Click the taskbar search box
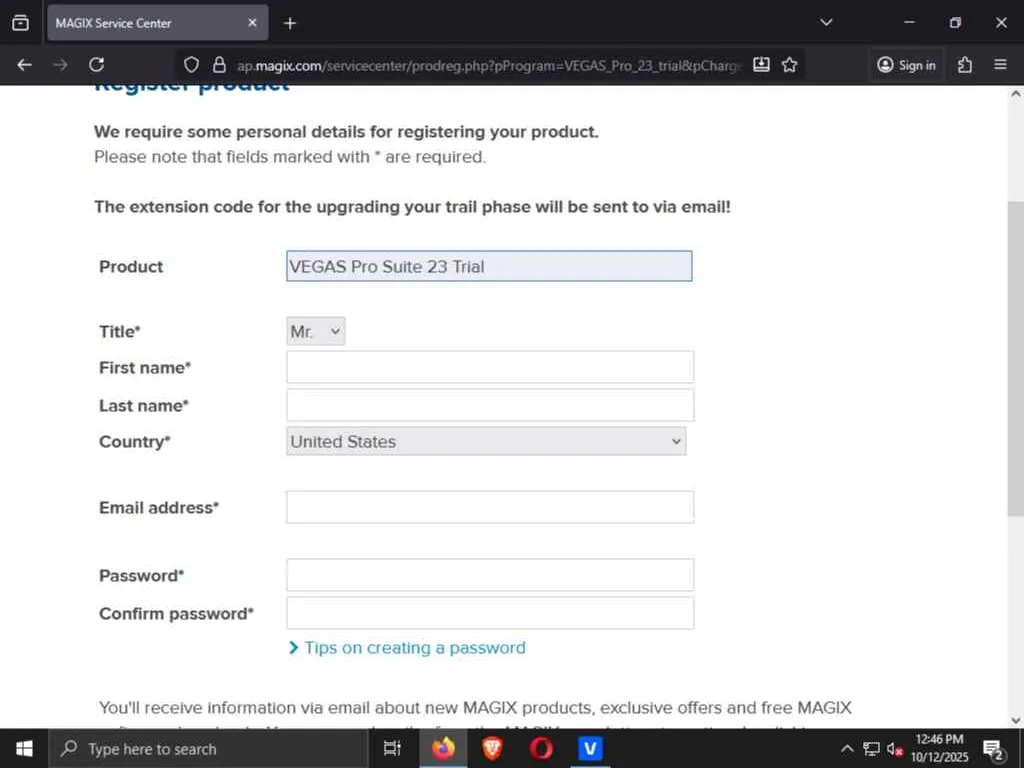Screen dimensions: 1024x768 [x=208, y=748]
